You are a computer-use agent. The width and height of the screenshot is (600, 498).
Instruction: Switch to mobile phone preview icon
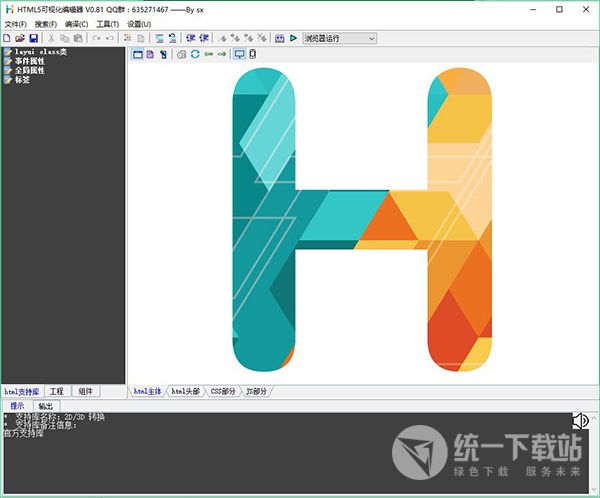252,54
